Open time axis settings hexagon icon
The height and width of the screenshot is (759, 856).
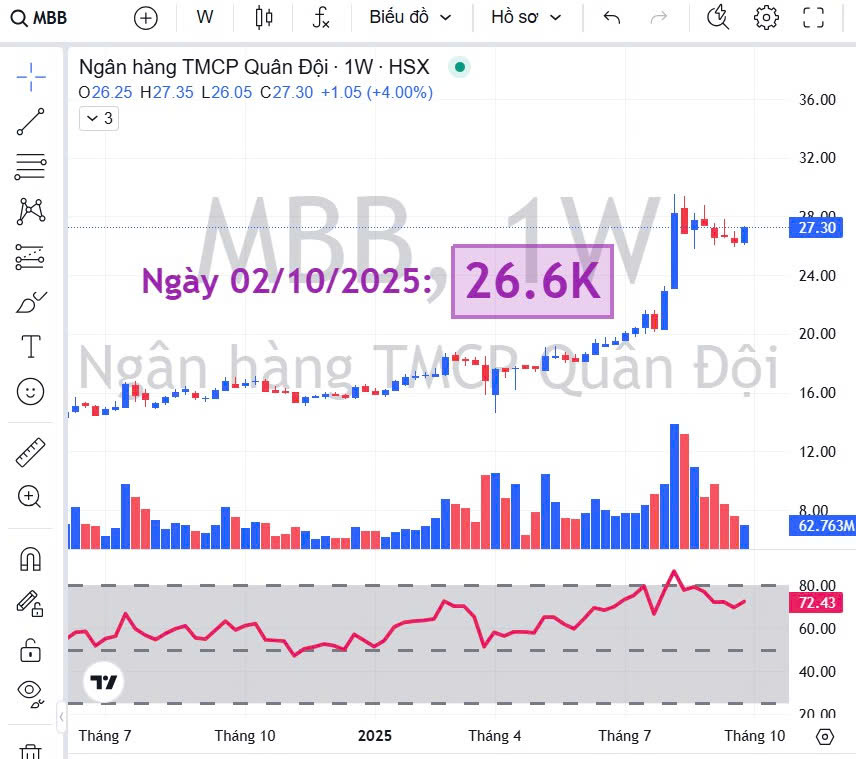(x=824, y=737)
